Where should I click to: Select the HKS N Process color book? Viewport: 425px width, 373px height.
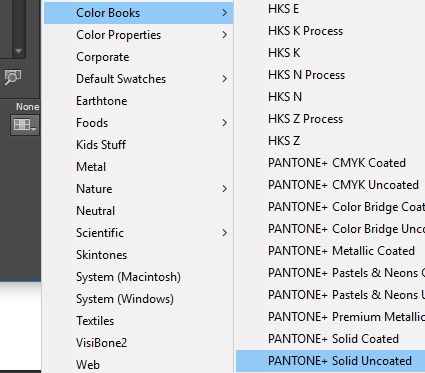coord(330,75)
